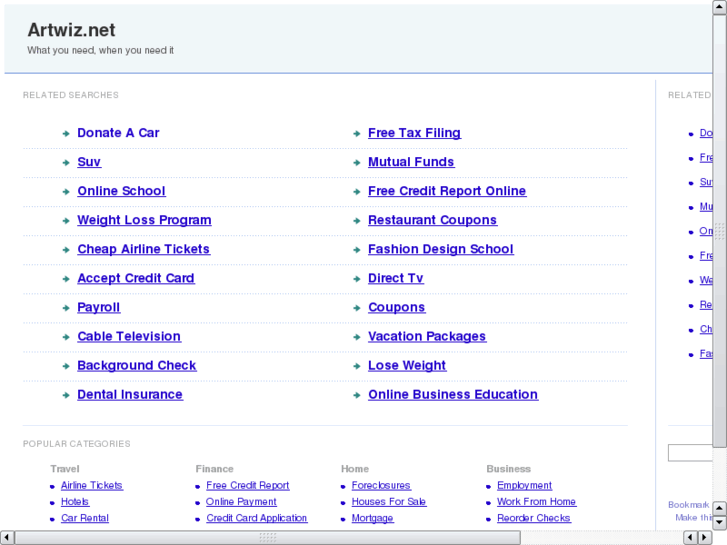Click the arrow bullet beside Donate A Car
727x545 pixels.
coord(65,133)
